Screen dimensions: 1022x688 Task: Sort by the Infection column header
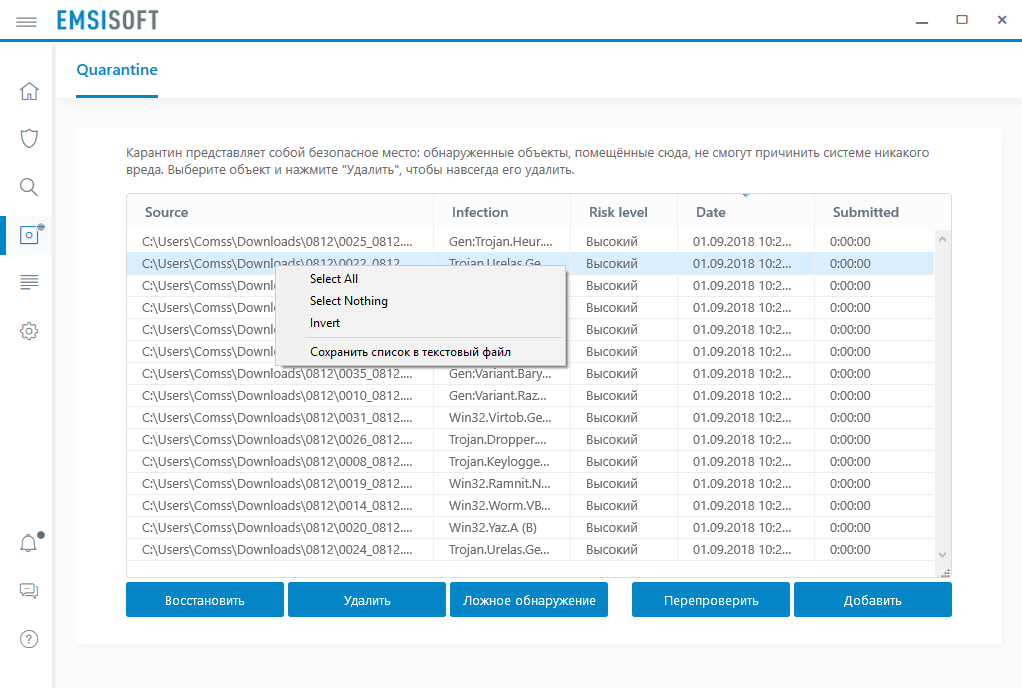click(502, 212)
